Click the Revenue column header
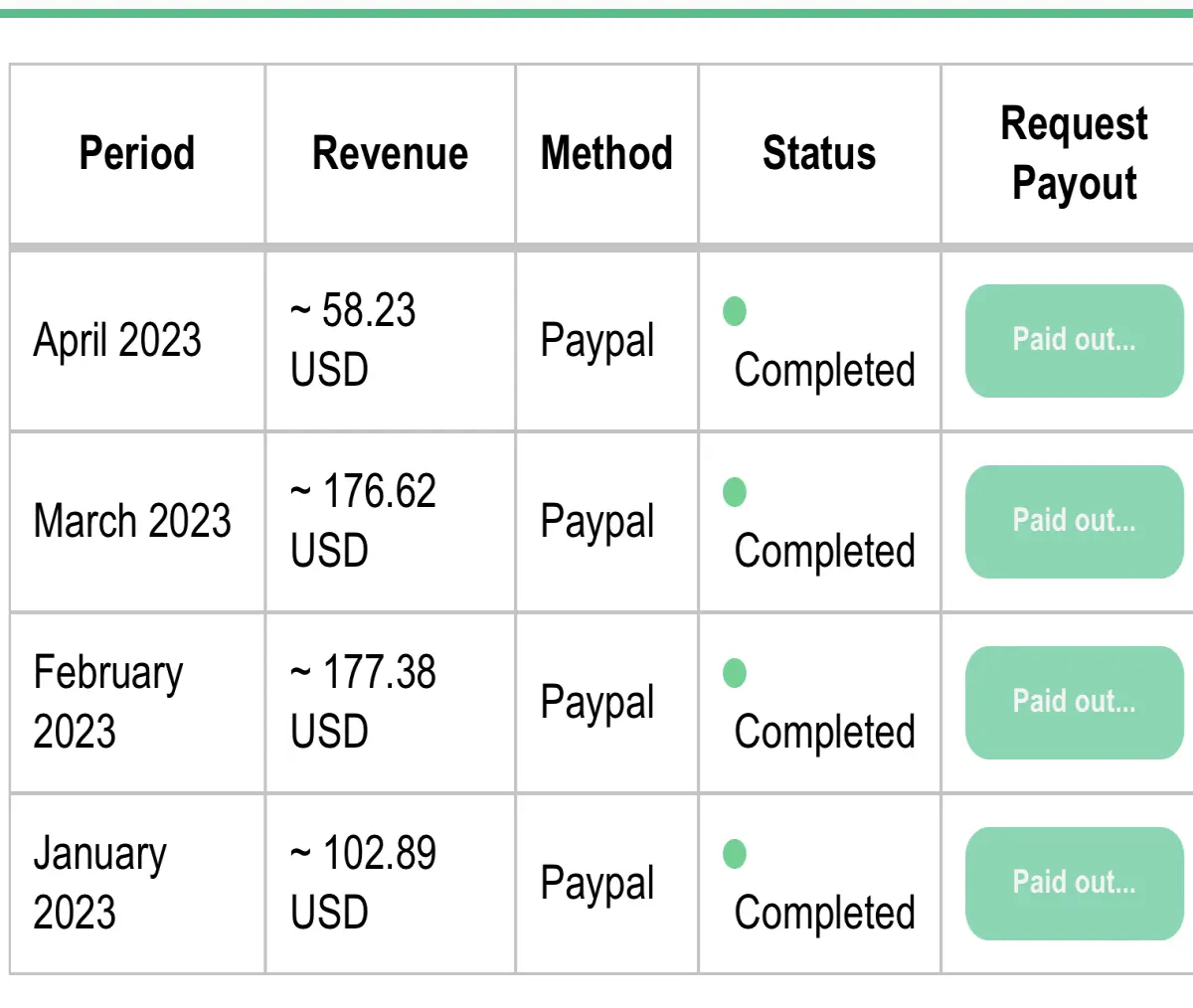The image size is (1193, 1008). pos(390,154)
